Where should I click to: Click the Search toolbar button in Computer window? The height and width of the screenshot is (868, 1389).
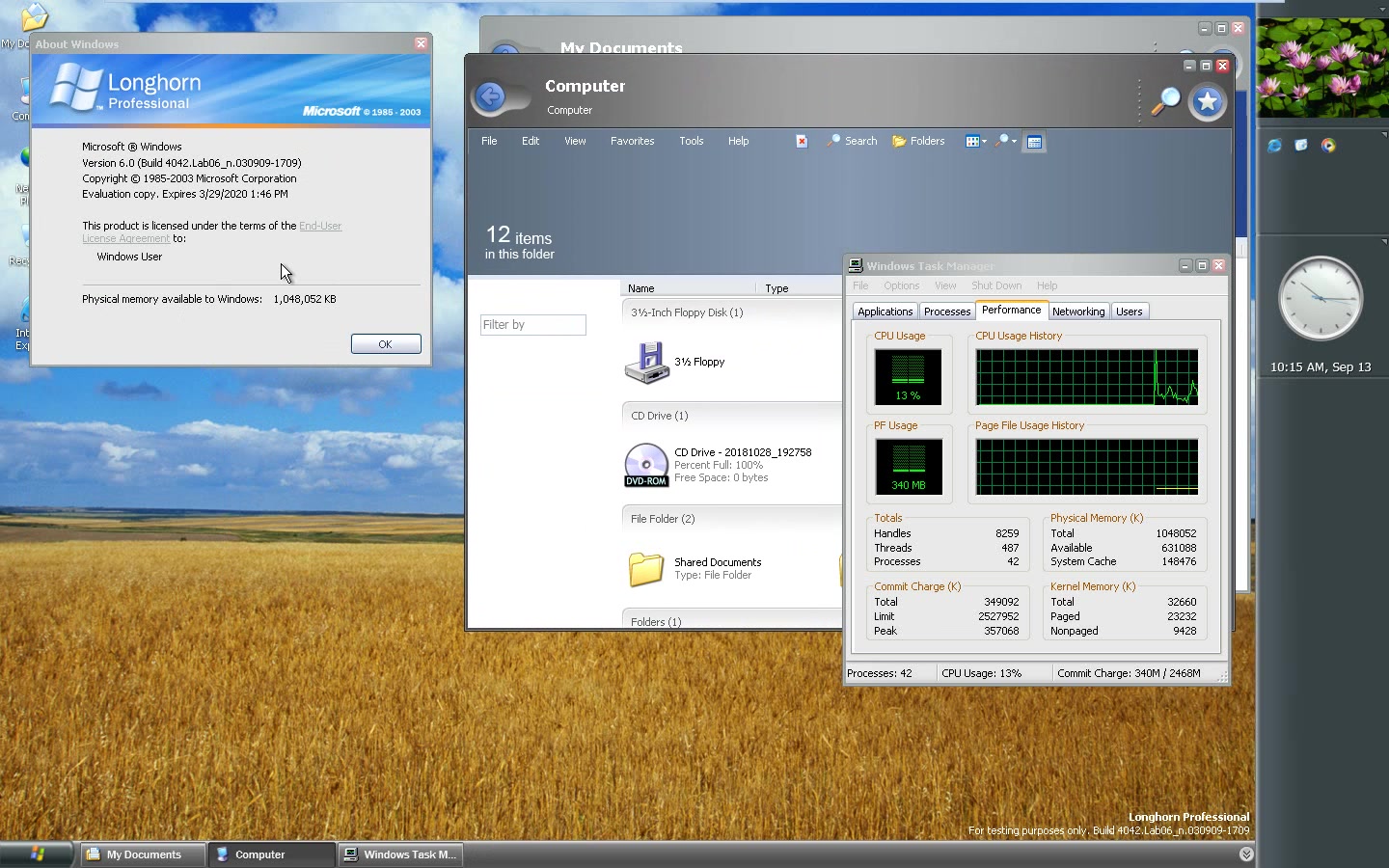(x=853, y=141)
